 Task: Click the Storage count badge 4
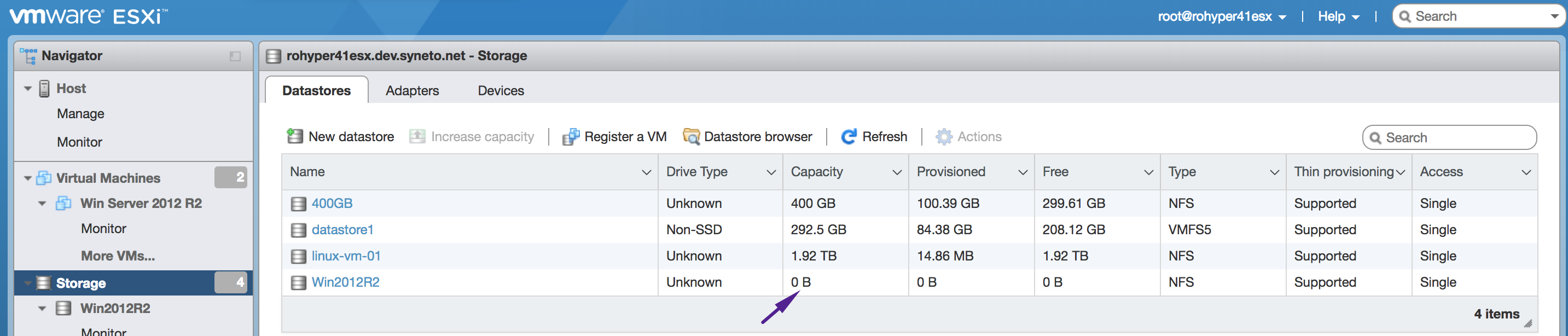point(231,282)
